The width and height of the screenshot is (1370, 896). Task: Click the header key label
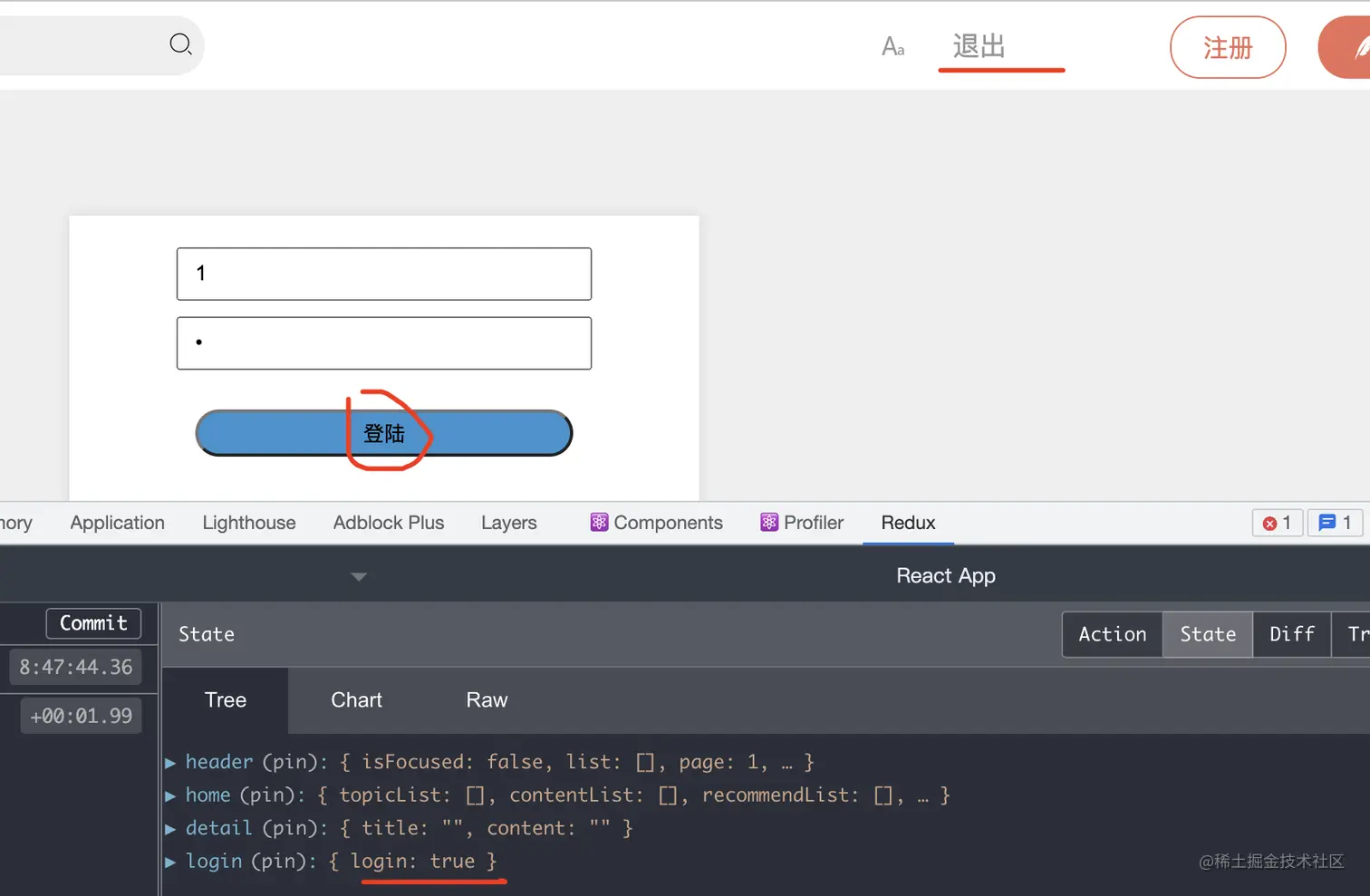(x=219, y=762)
